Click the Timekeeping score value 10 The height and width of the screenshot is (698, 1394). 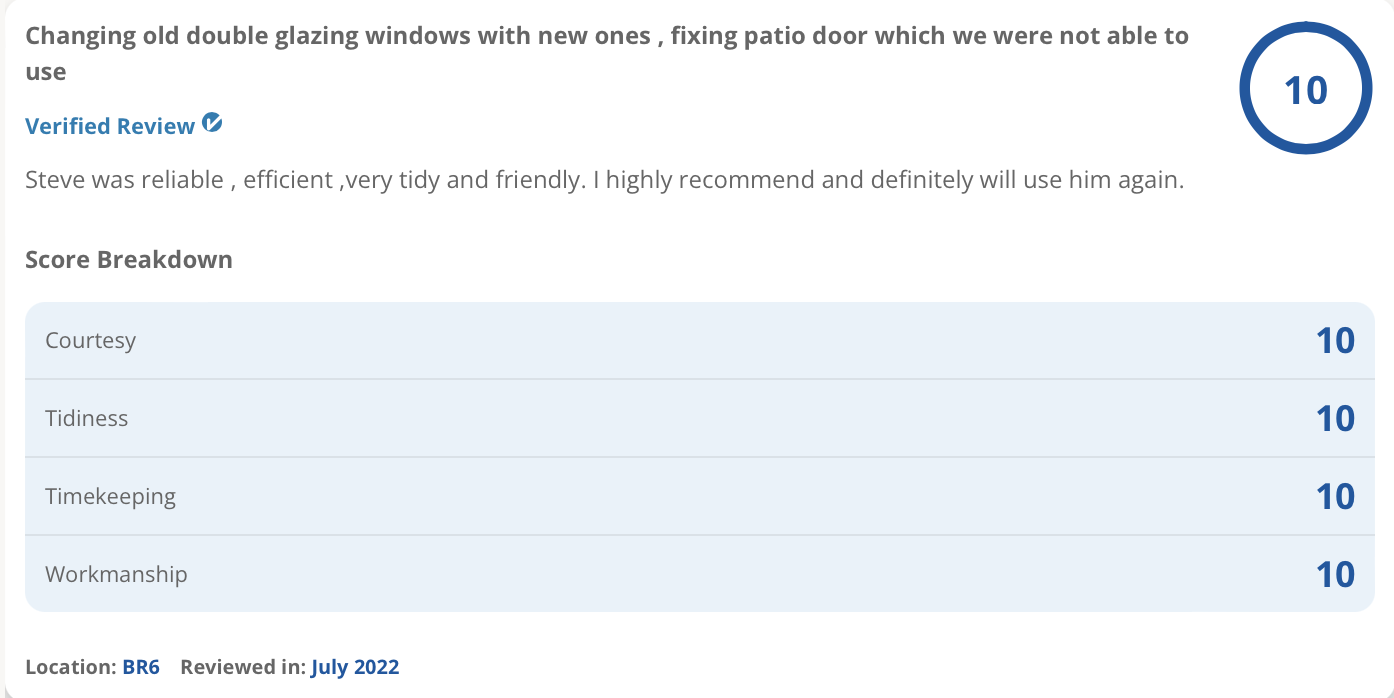(1335, 497)
